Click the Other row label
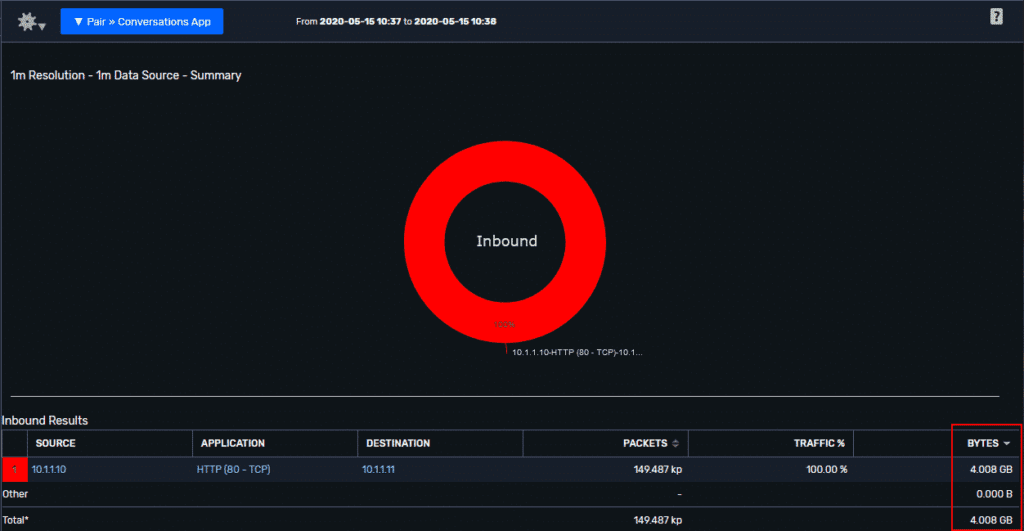Image resolution: width=1024 pixels, height=531 pixels. click(15, 494)
